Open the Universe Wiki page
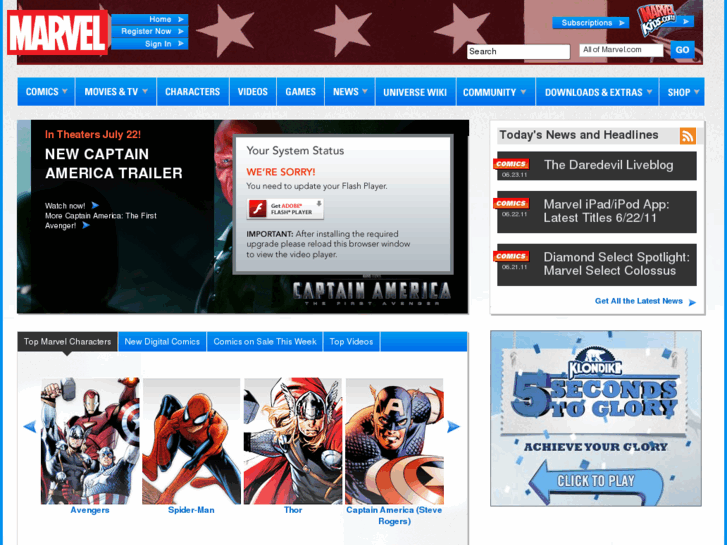Viewport: 727px width, 545px height. [415, 92]
